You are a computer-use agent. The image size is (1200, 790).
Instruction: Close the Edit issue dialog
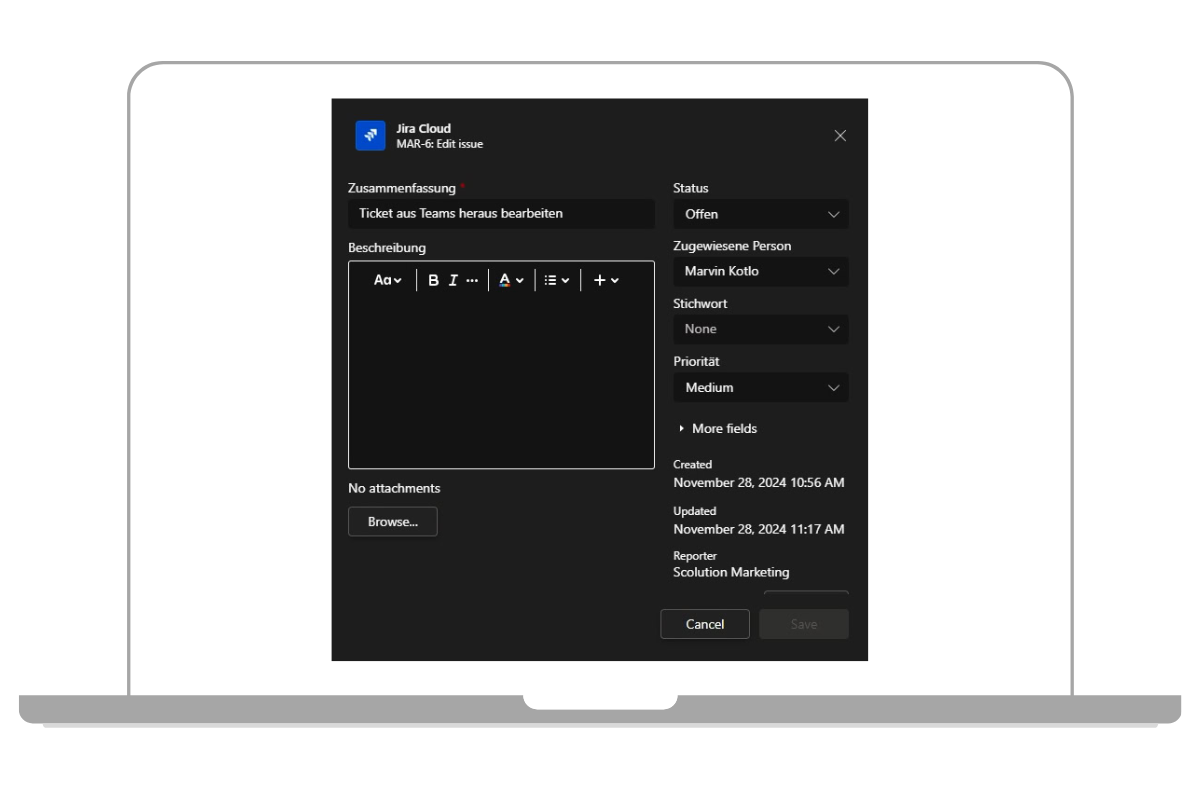[x=840, y=136]
